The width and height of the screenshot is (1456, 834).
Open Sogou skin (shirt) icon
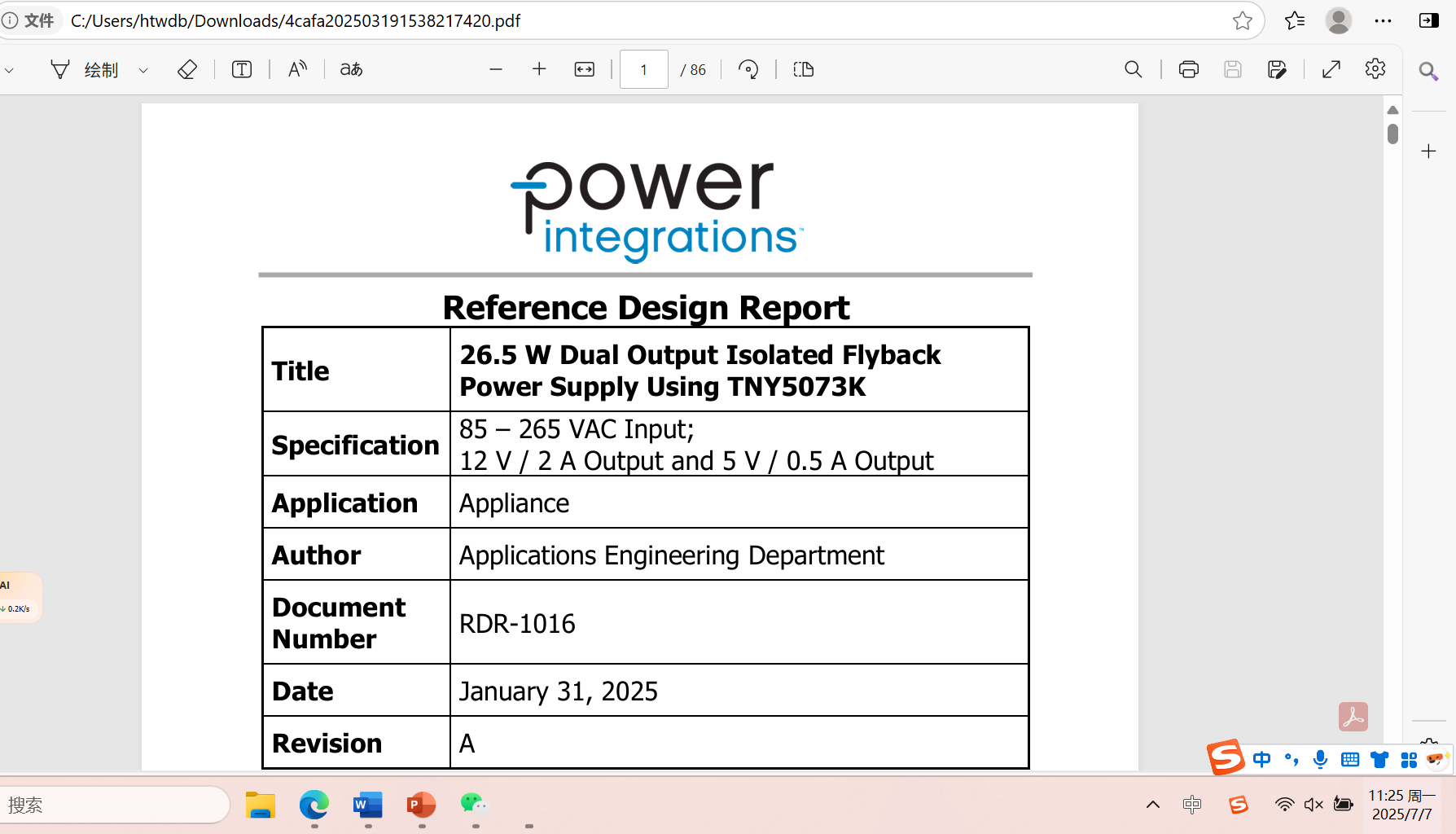pyautogui.click(x=1379, y=760)
